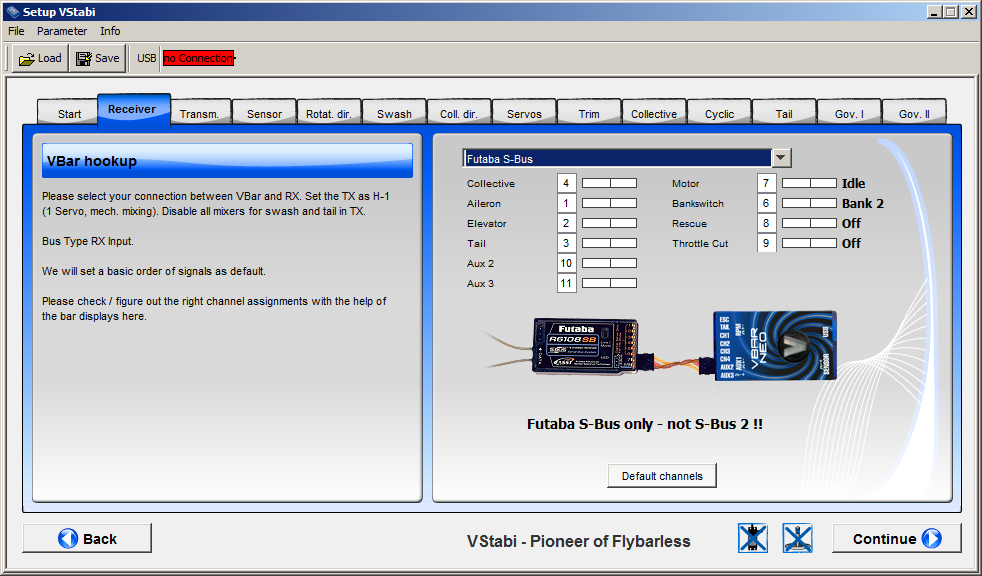Click the Throttle Cut signal bar display
The width and height of the screenshot is (982, 576).
[809, 244]
